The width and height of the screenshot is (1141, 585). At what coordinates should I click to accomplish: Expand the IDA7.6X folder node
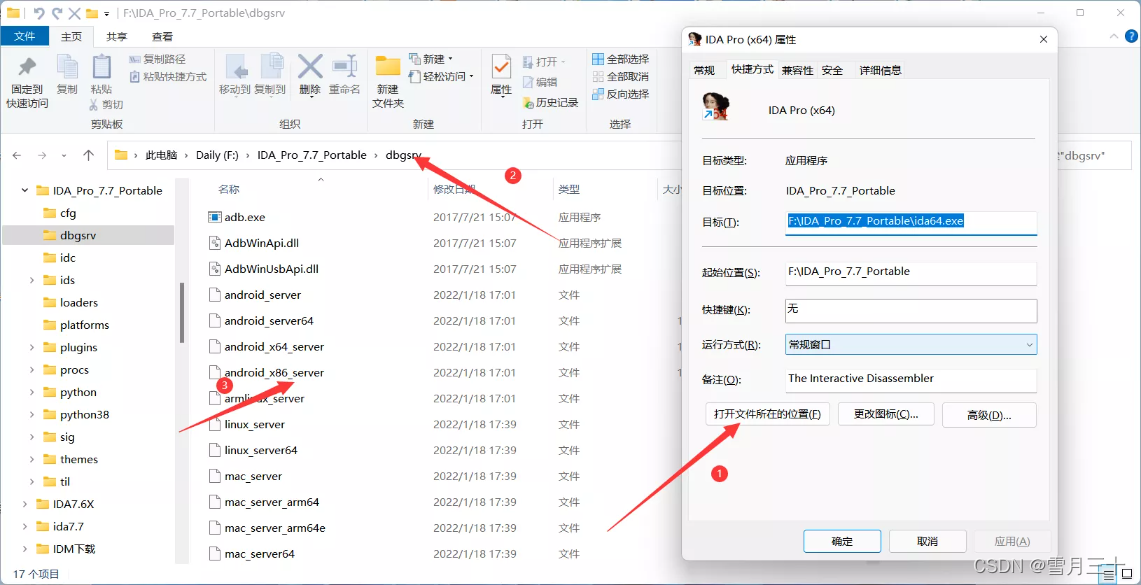pyautogui.click(x=25, y=504)
